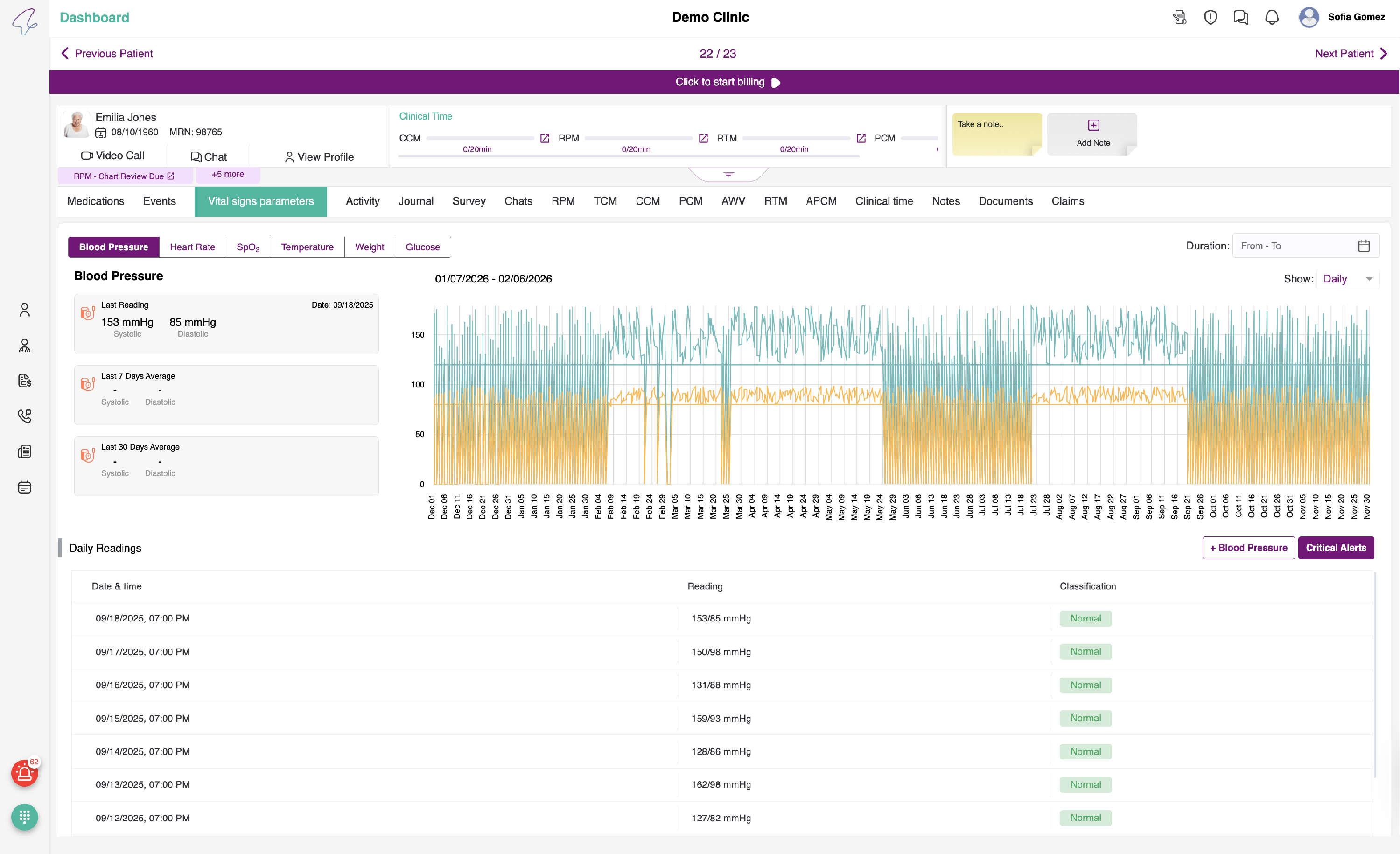The height and width of the screenshot is (854, 1400).
Task: Open the notifications bell in the header
Action: (x=1272, y=18)
